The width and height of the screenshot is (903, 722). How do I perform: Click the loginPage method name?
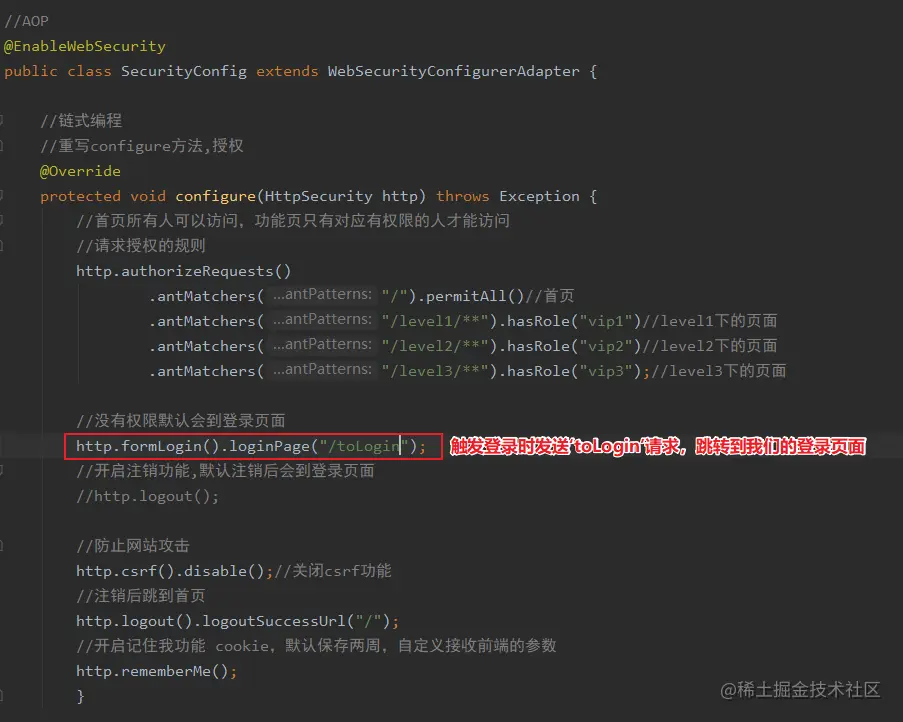(x=269, y=446)
